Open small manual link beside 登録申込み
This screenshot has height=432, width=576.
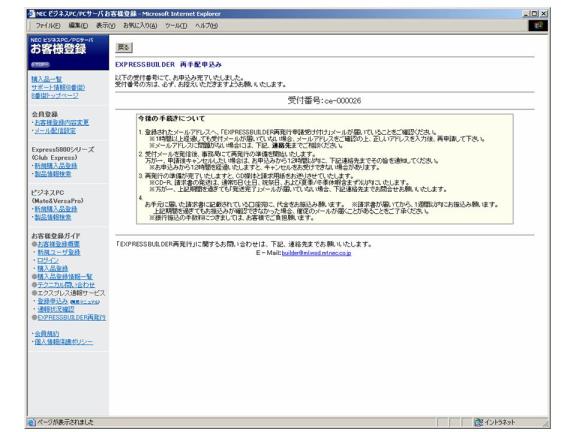85,302
